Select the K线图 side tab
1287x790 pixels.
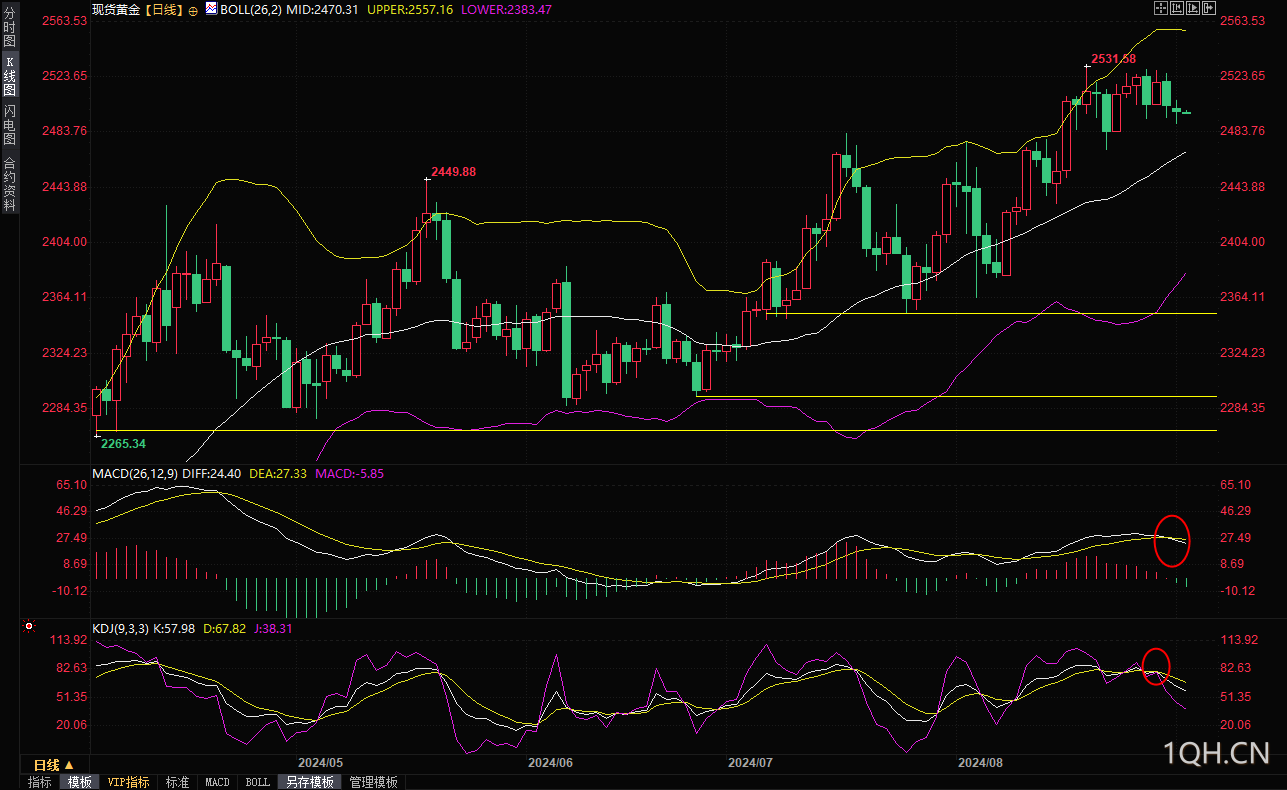(9, 76)
